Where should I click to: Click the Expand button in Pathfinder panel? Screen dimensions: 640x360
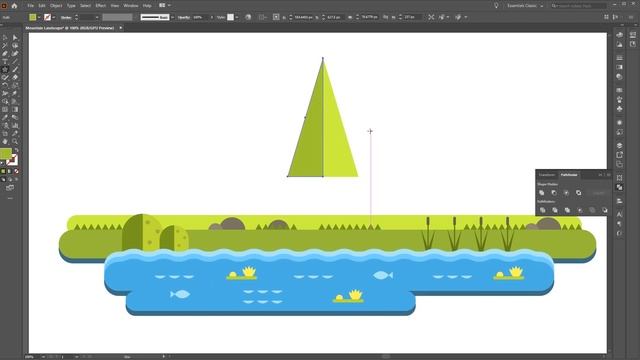(x=598, y=193)
